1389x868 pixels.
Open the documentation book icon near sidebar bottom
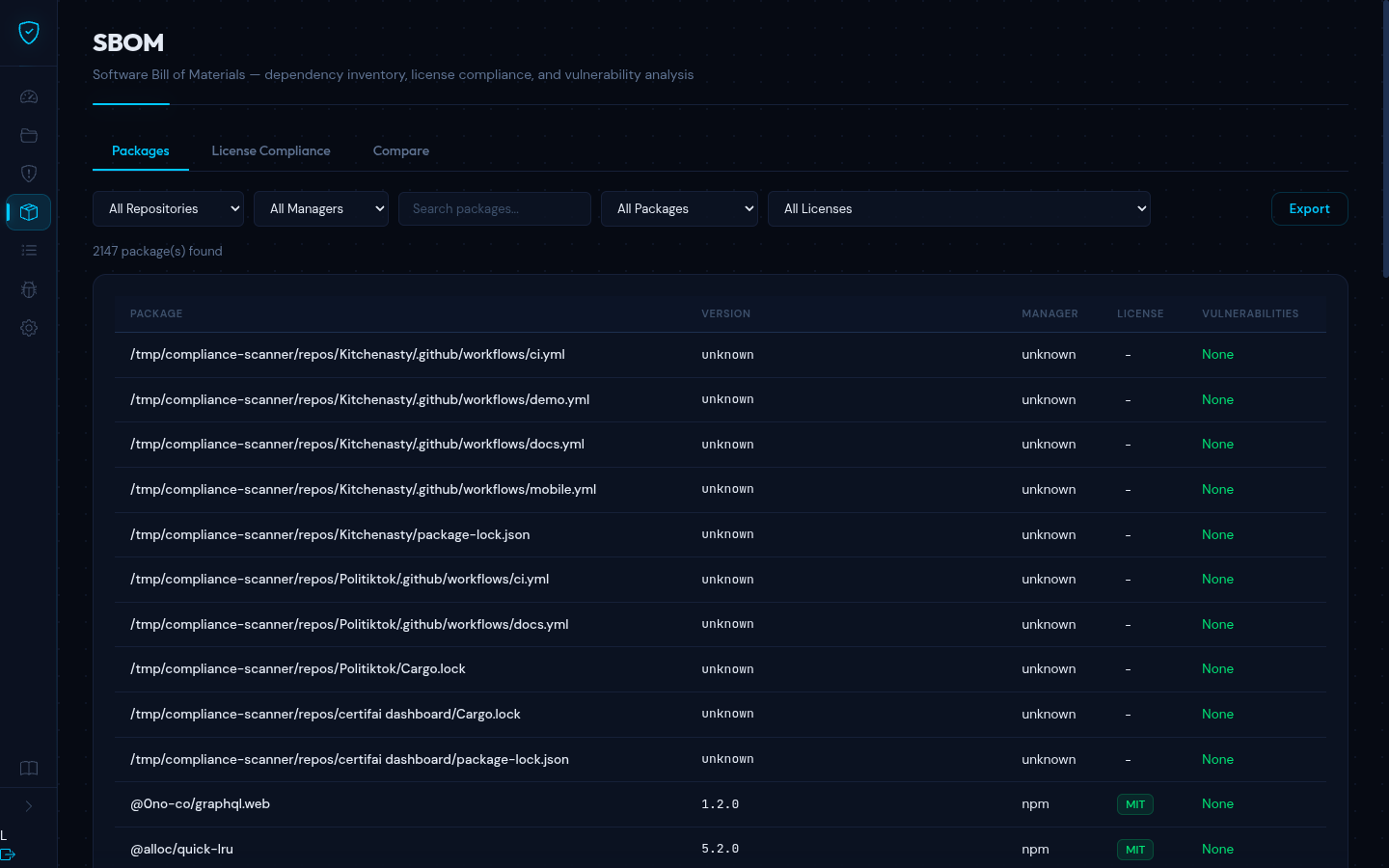pos(28,768)
